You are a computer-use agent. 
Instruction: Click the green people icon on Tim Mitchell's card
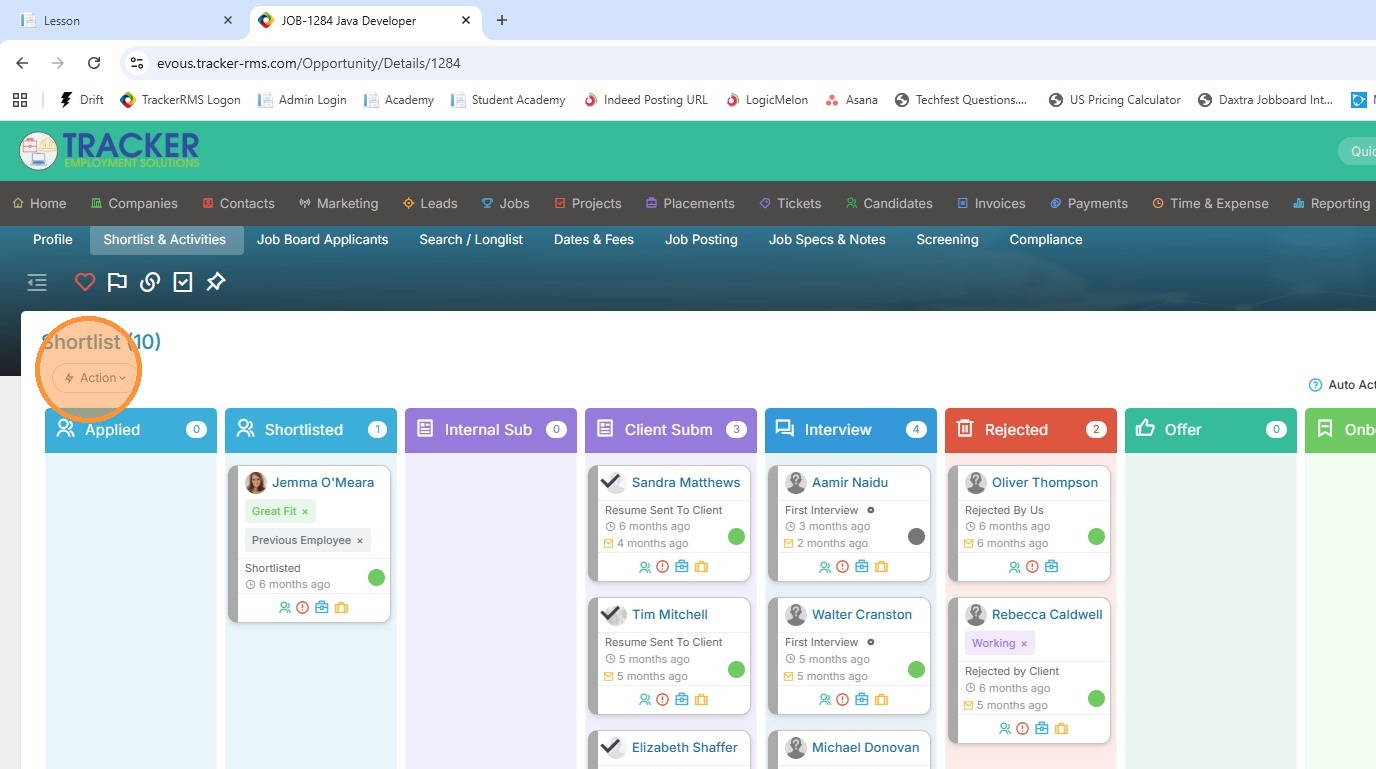click(x=644, y=699)
